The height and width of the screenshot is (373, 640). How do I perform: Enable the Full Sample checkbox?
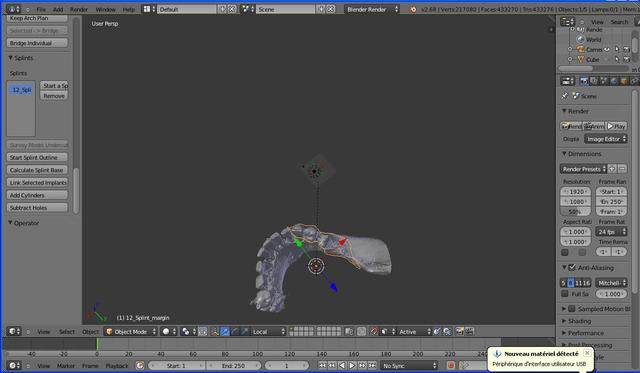pyautogui.click(x=564, y=293)
